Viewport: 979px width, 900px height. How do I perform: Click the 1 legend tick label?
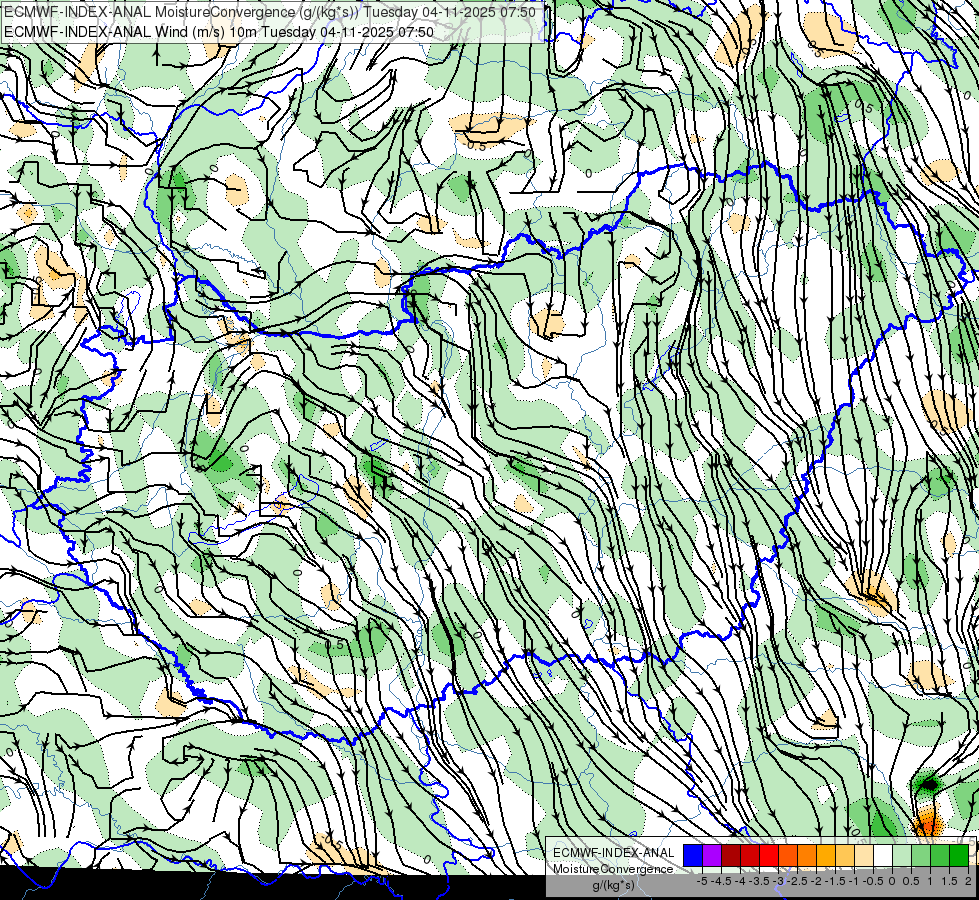[930, 881]
